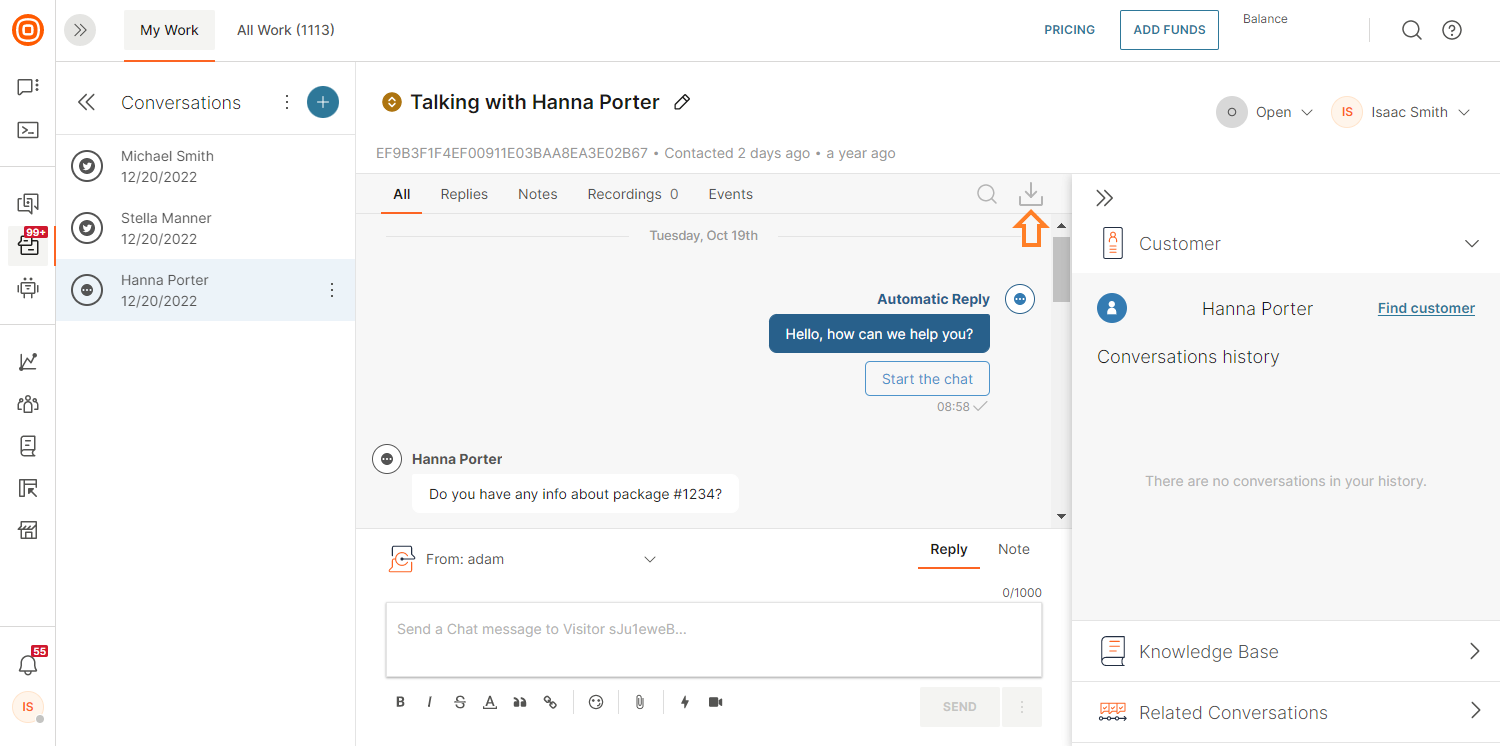Open the notifications bell icon
1500x746 pixels.
[28, 665]
